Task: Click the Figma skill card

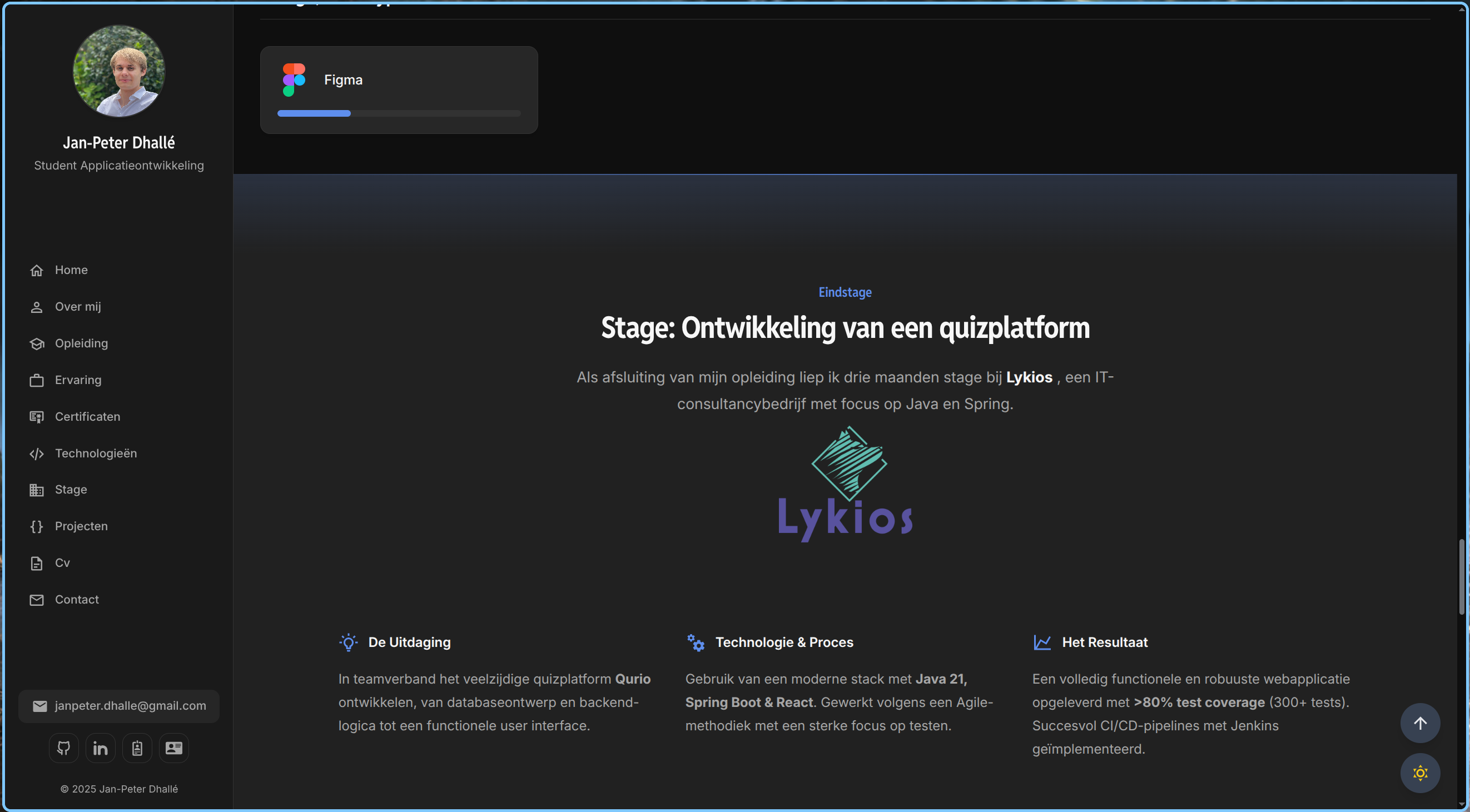Action: 399,90
